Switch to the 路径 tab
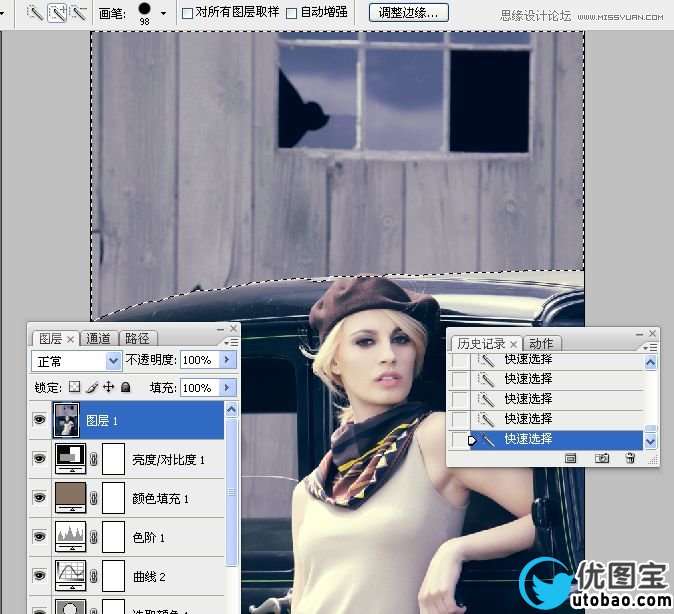 coord(138,339)
